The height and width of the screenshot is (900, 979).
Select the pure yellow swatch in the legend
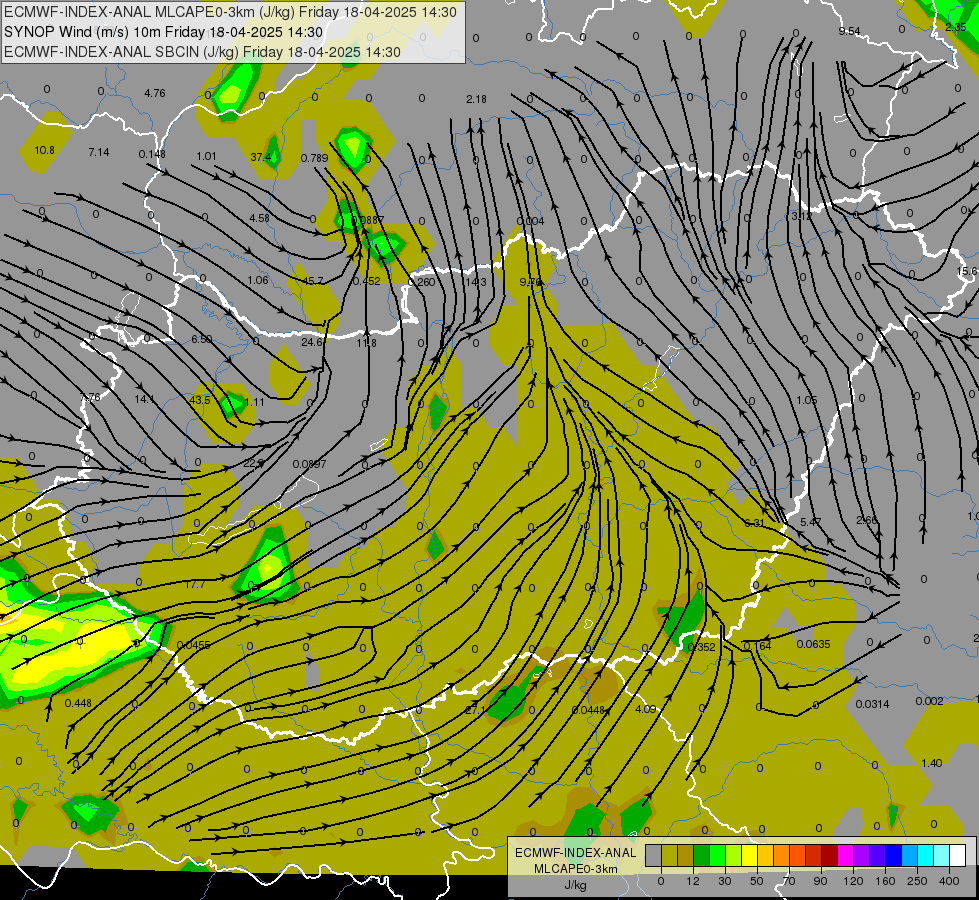tap(749, 855)
